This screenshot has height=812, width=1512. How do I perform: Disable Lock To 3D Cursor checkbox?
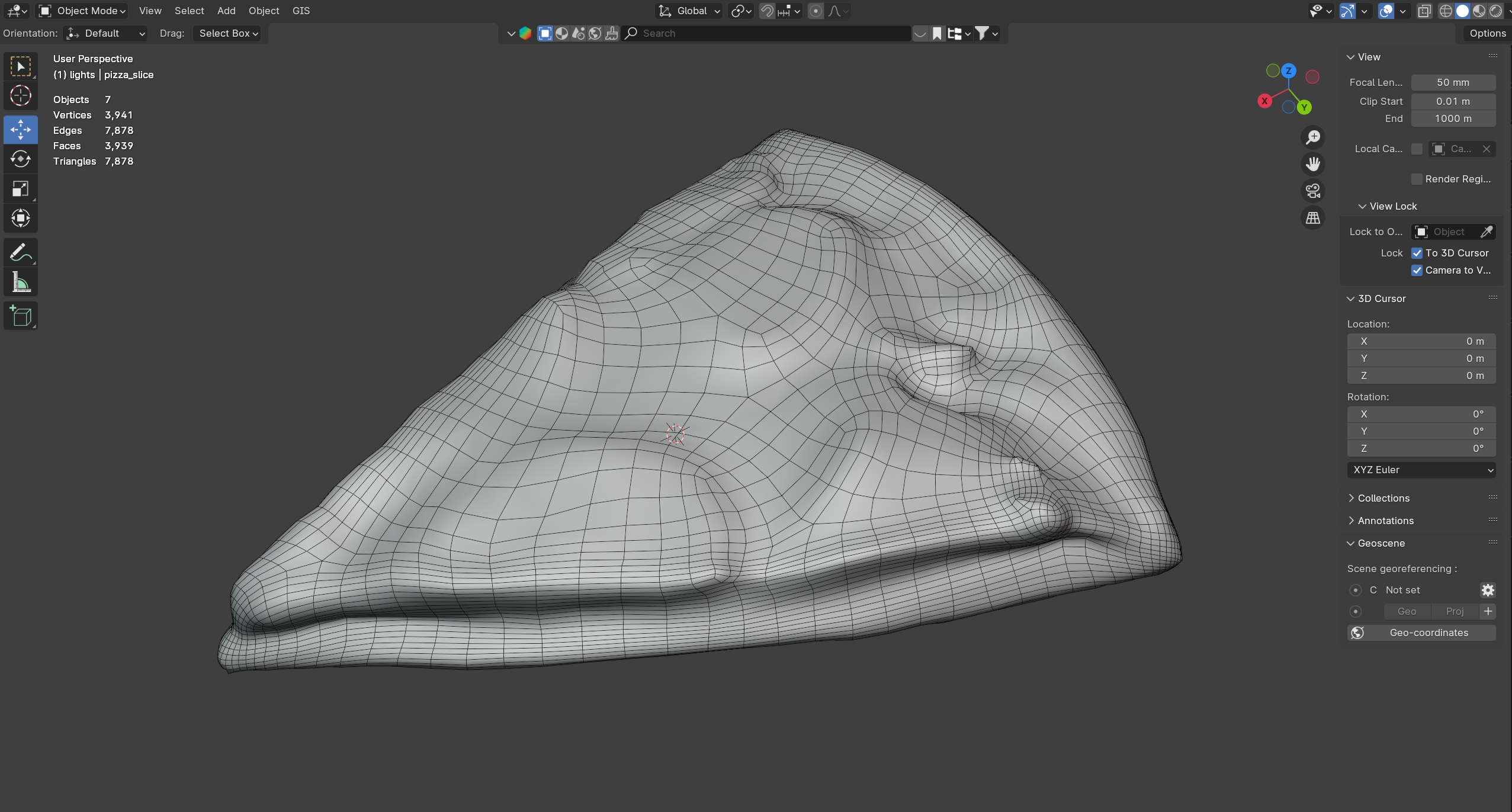pyautogui.click(x=1417, y=253)
